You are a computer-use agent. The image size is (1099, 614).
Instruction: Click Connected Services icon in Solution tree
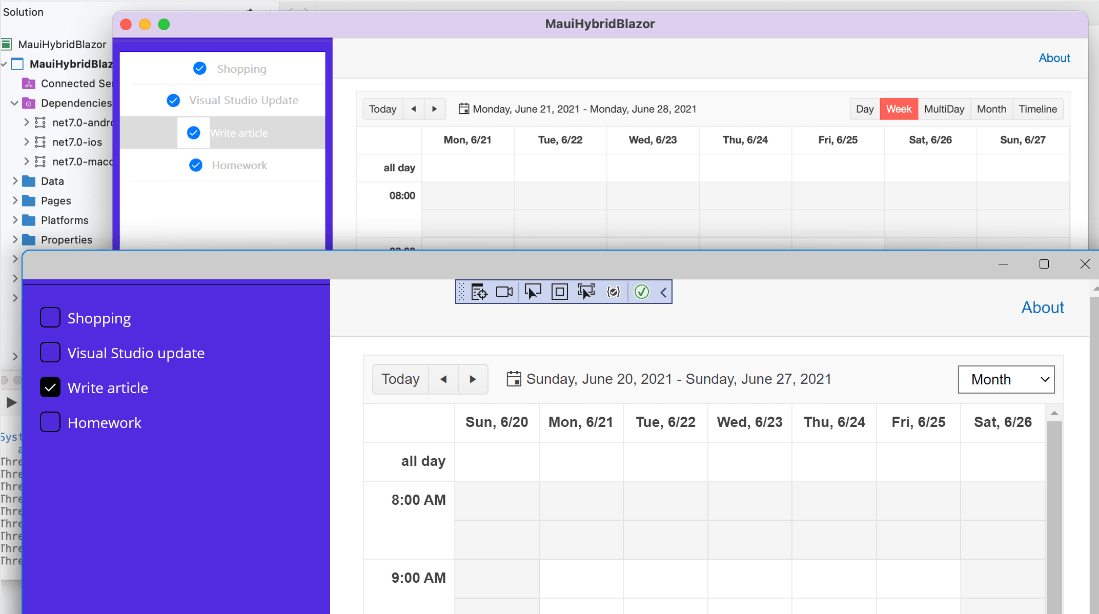29,83
